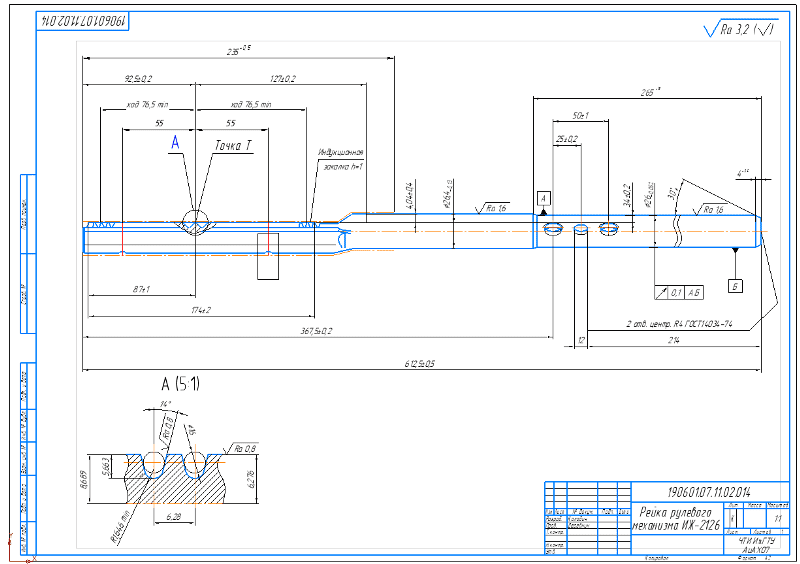
Task: Click the 'ЧТИ ИжГТУ' organization text
Action: pyautogui.click(x=757, y=541)
